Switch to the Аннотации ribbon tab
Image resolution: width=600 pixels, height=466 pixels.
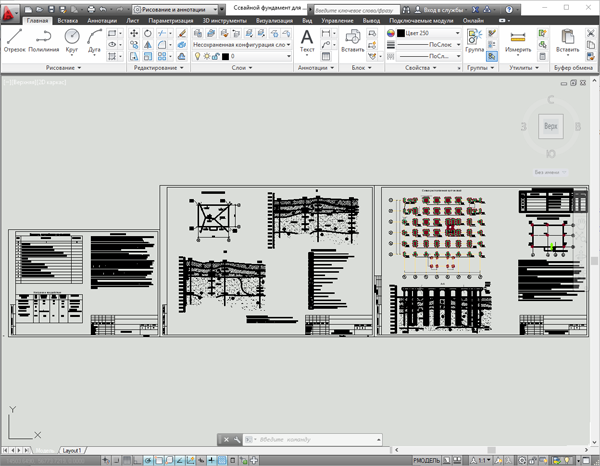102,21
